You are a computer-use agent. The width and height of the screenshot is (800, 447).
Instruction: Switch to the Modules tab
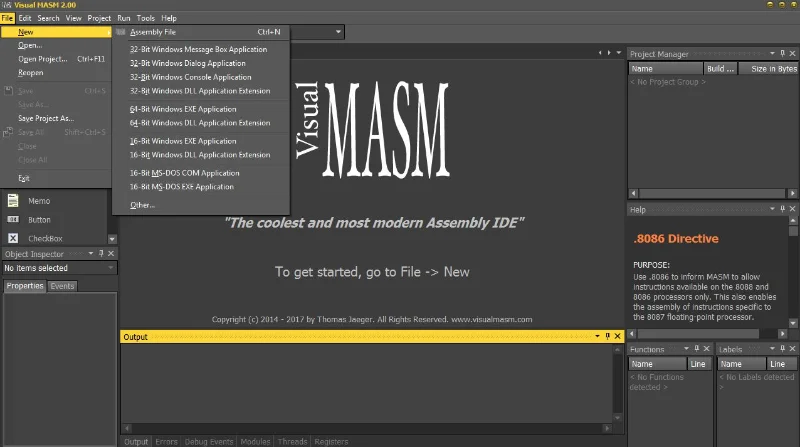pos(255,441)
